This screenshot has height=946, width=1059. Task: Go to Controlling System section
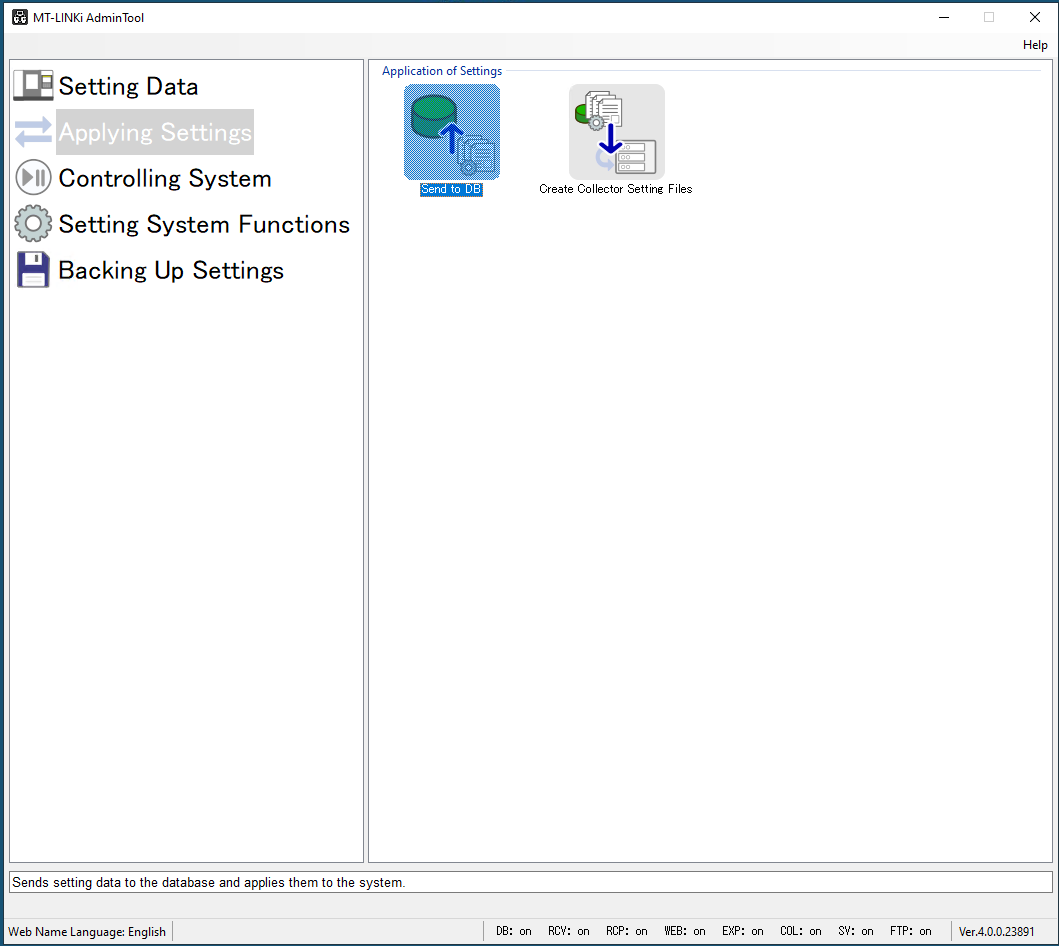point(165,178)
